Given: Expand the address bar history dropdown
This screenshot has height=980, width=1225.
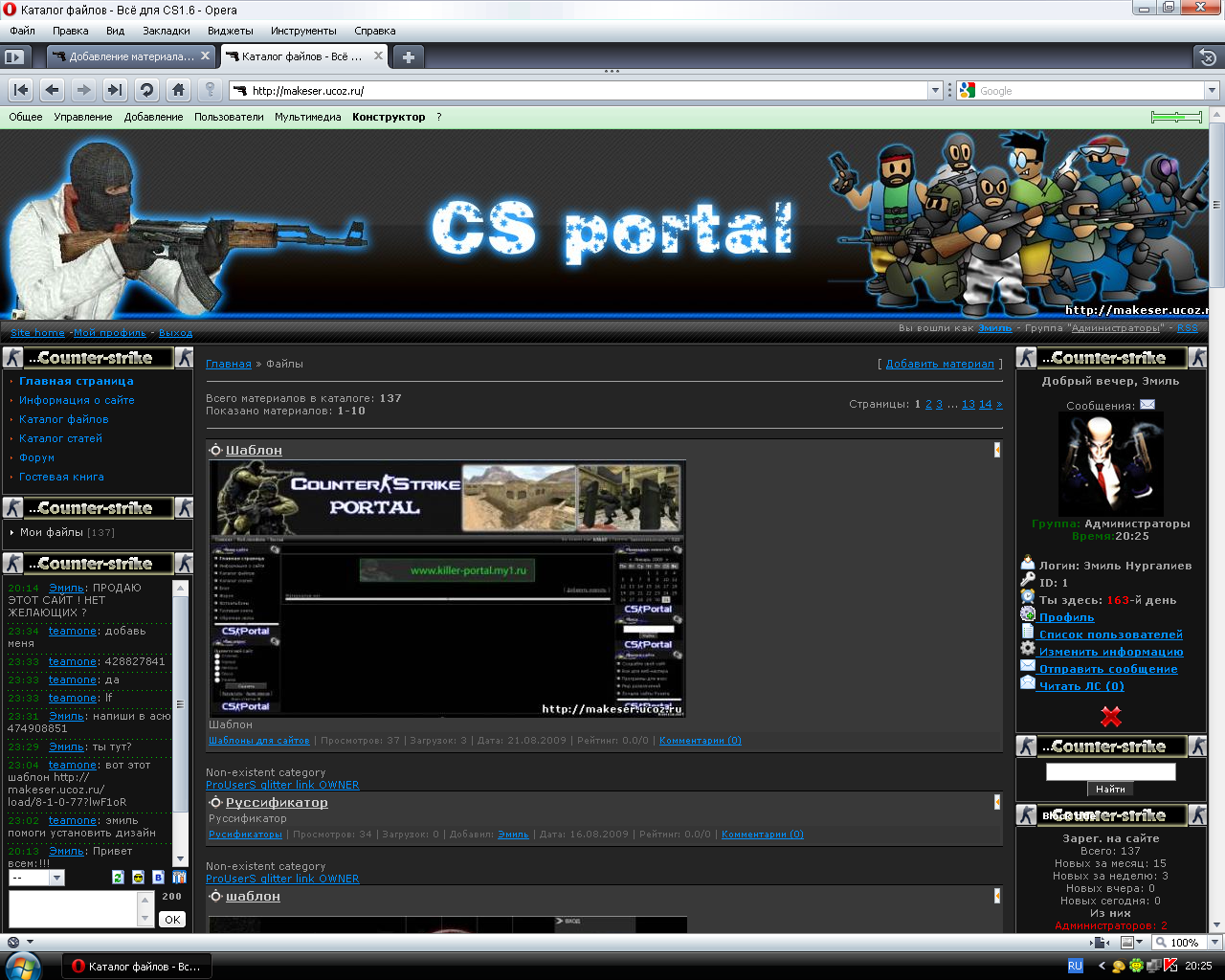Looking at the screenshot, I should (x=935, y=91).
